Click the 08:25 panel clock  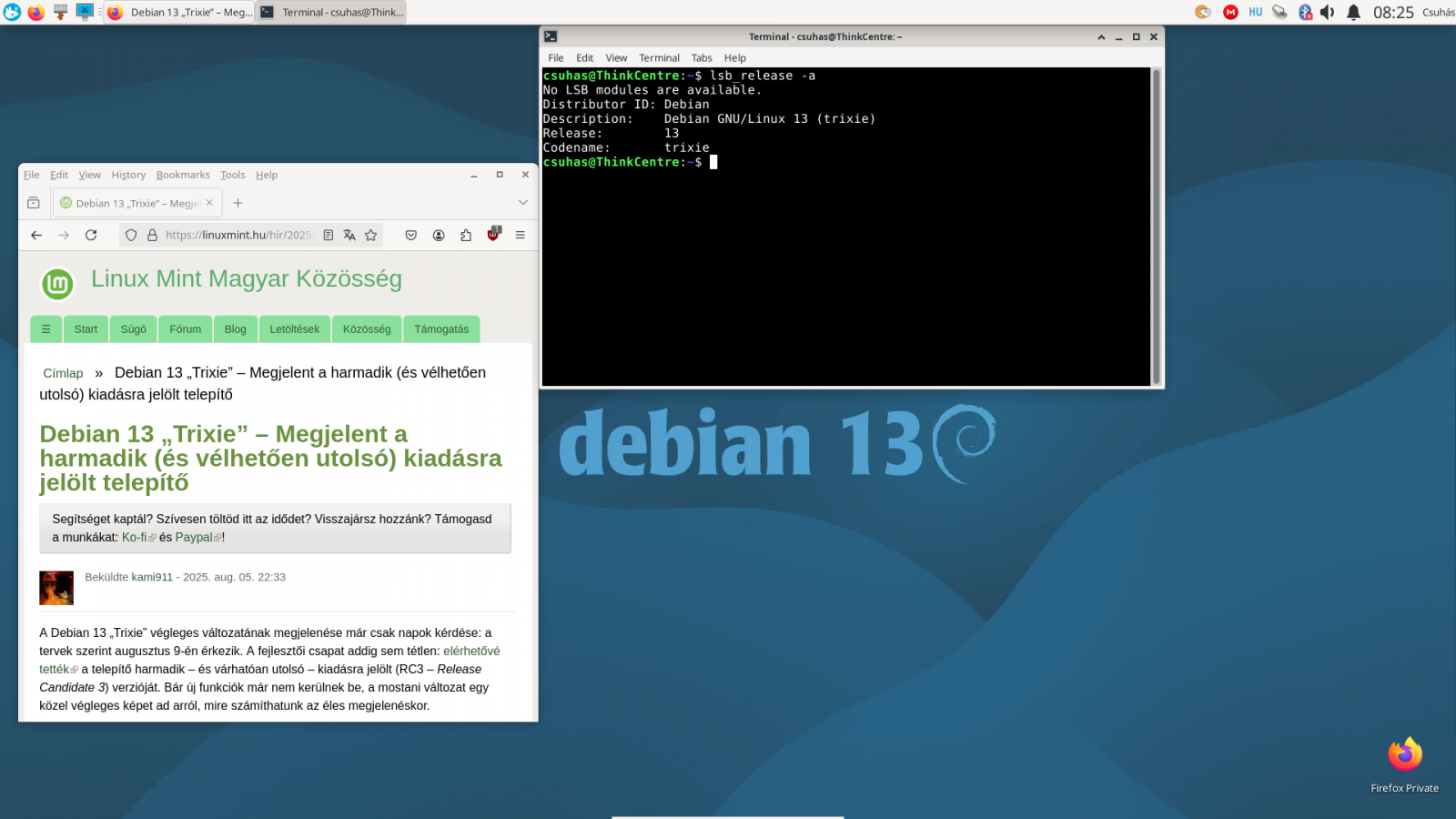click(x=1393, y=12)
